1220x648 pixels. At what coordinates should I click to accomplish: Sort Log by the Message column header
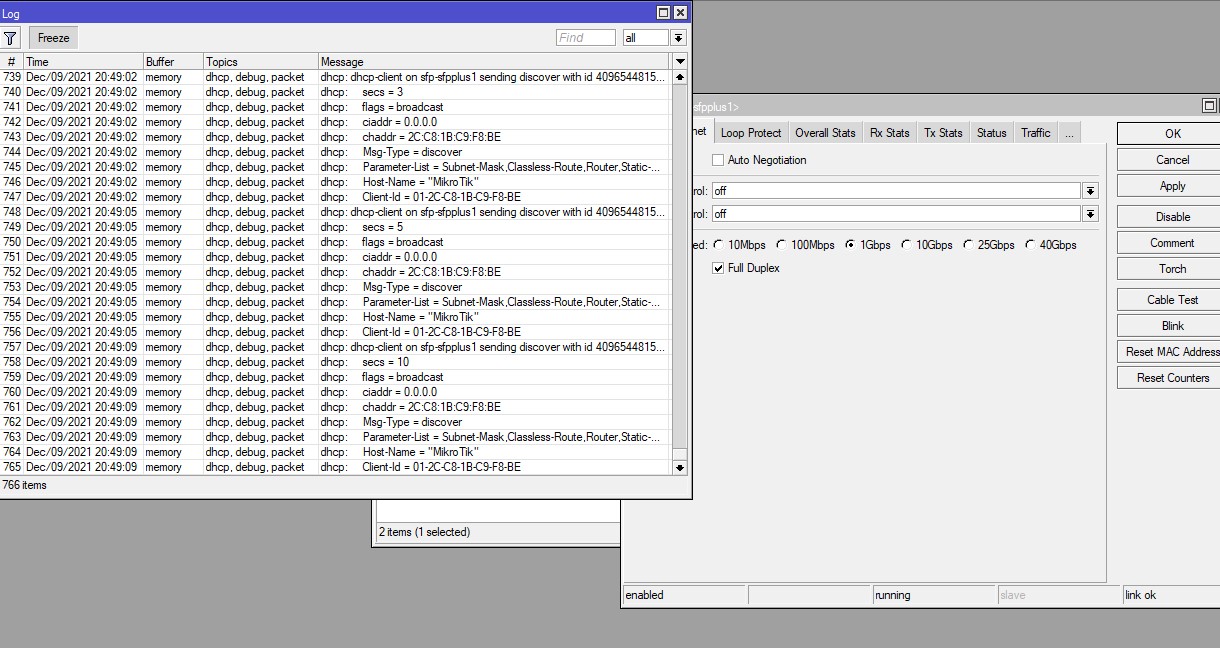tap(495, 62)
